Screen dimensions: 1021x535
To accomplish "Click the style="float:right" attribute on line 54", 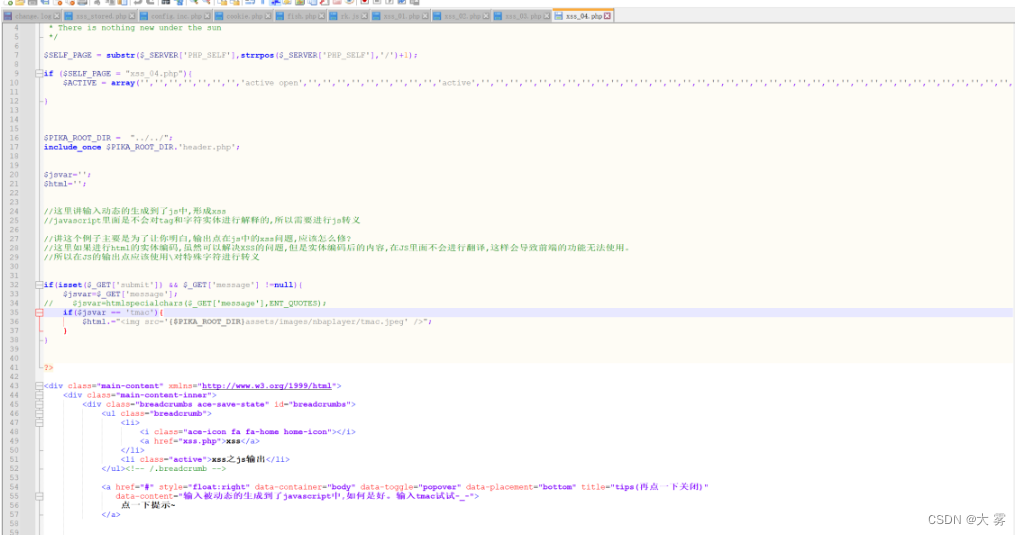I will [x=204, y=487].
